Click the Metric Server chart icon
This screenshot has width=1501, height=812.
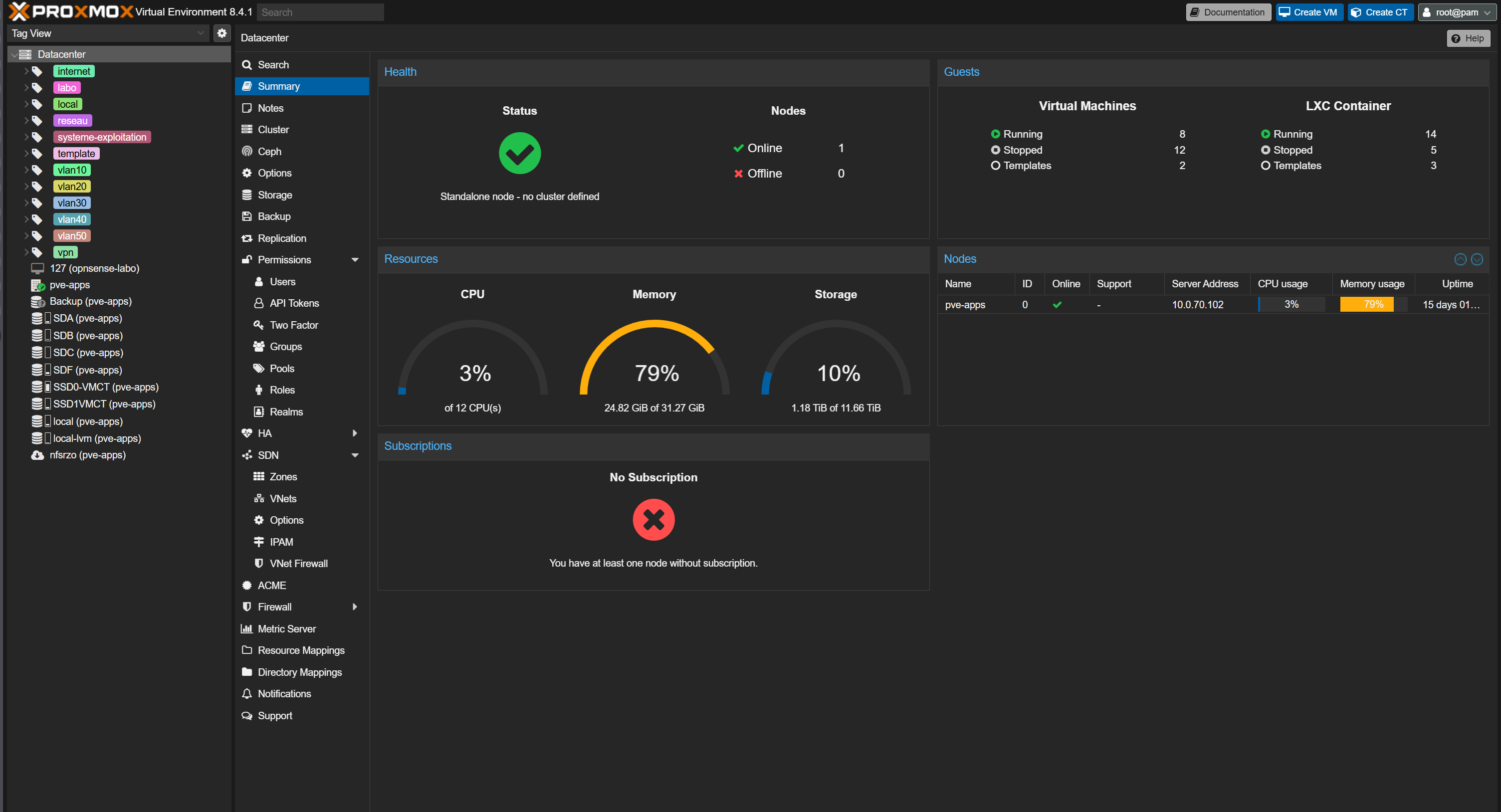coord(247,628)
